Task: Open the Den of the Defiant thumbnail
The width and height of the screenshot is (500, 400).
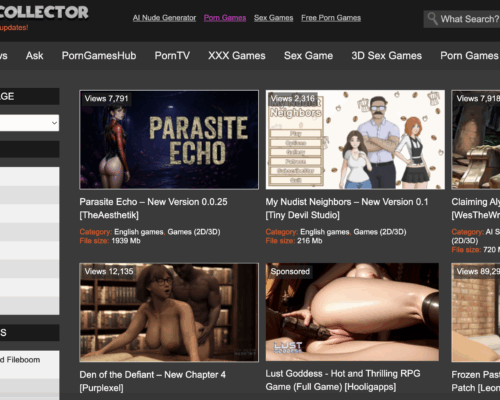Action: pos(169,312)
